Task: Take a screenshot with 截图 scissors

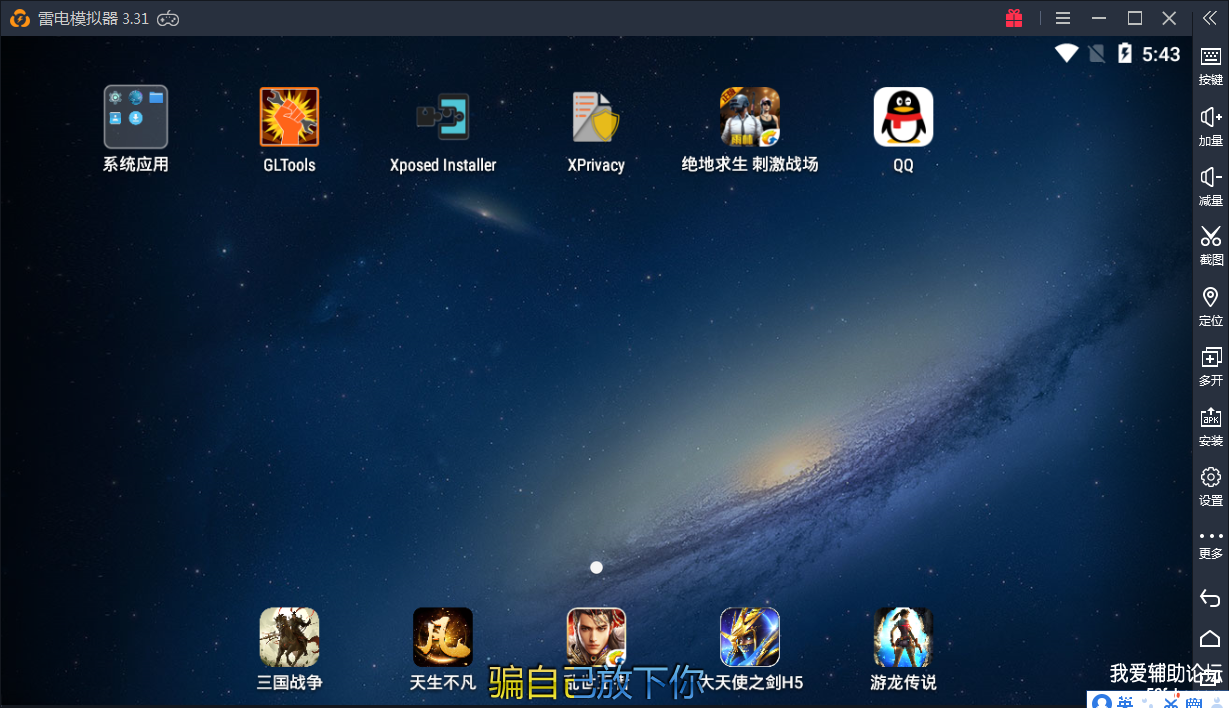Action: 1210,245
